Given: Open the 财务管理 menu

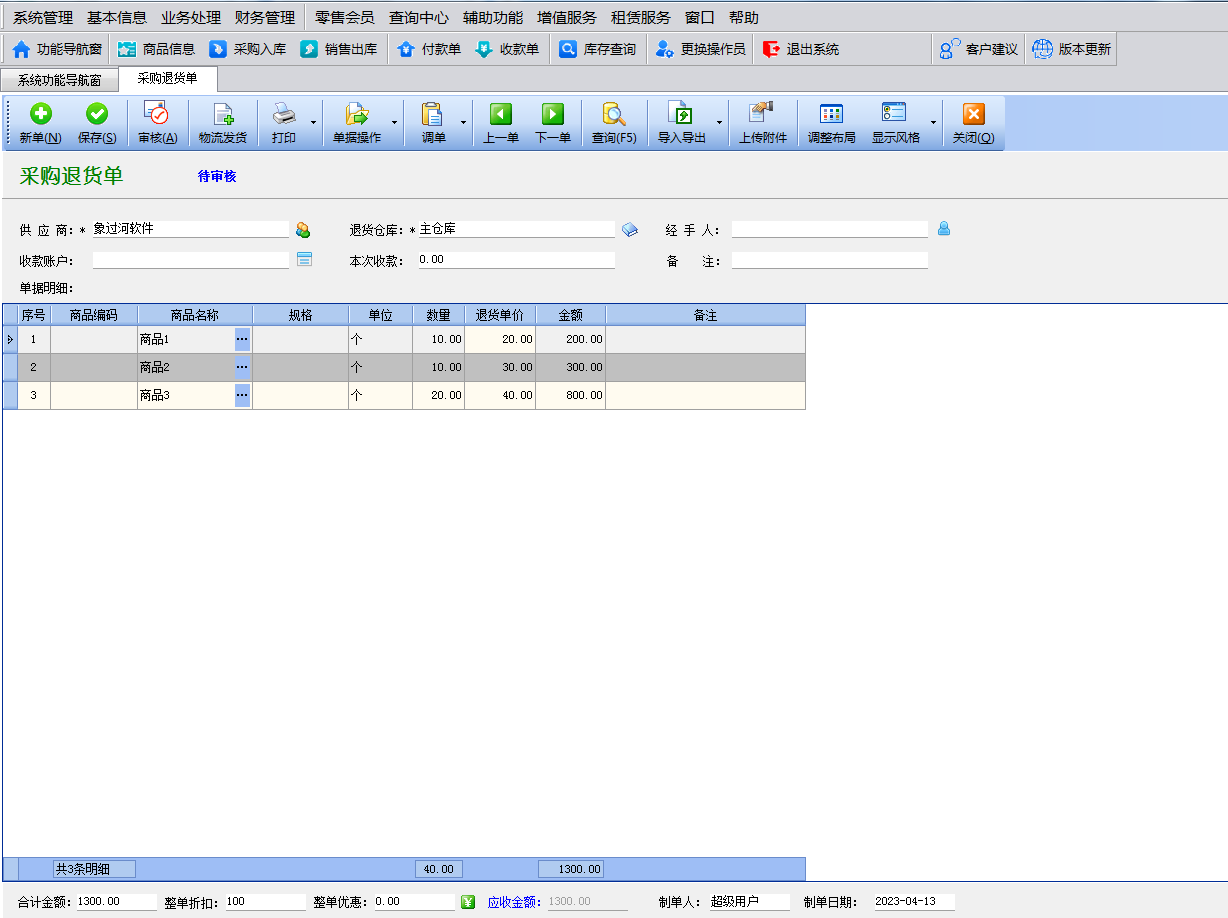Looking at the screenshot, I should coord(265,18).
